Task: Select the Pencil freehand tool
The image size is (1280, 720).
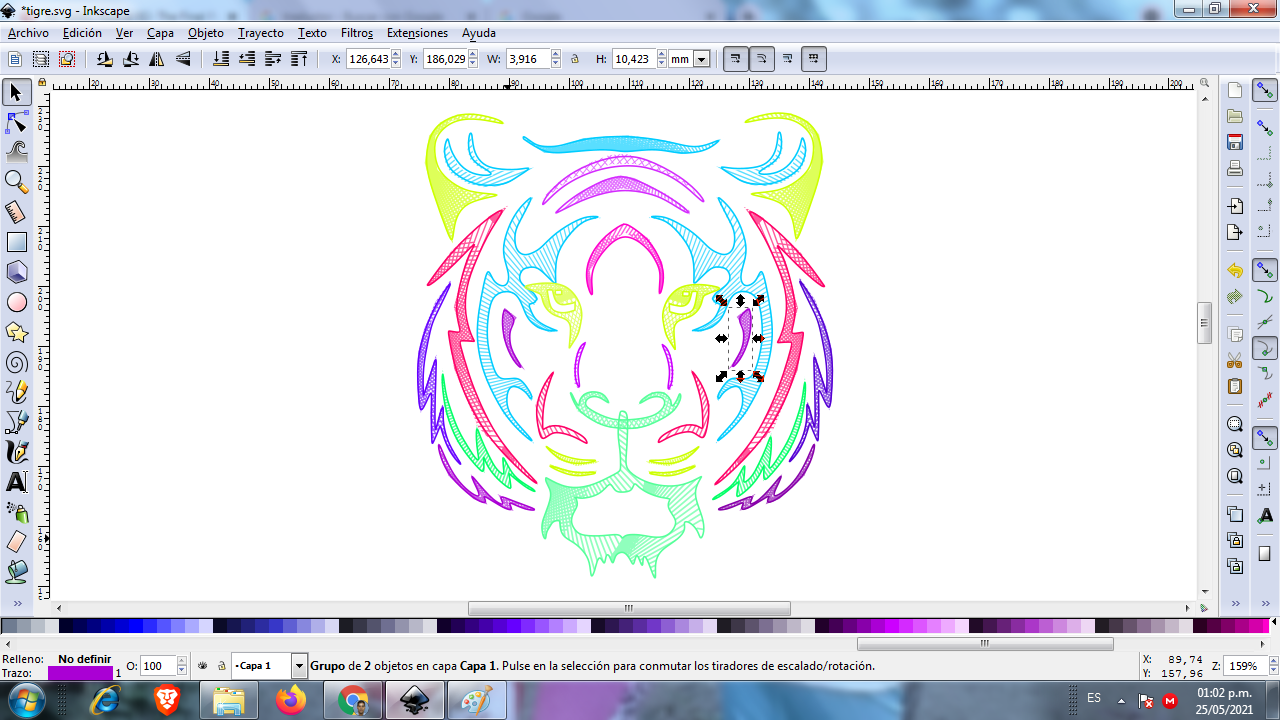Action: coord(16,392)
